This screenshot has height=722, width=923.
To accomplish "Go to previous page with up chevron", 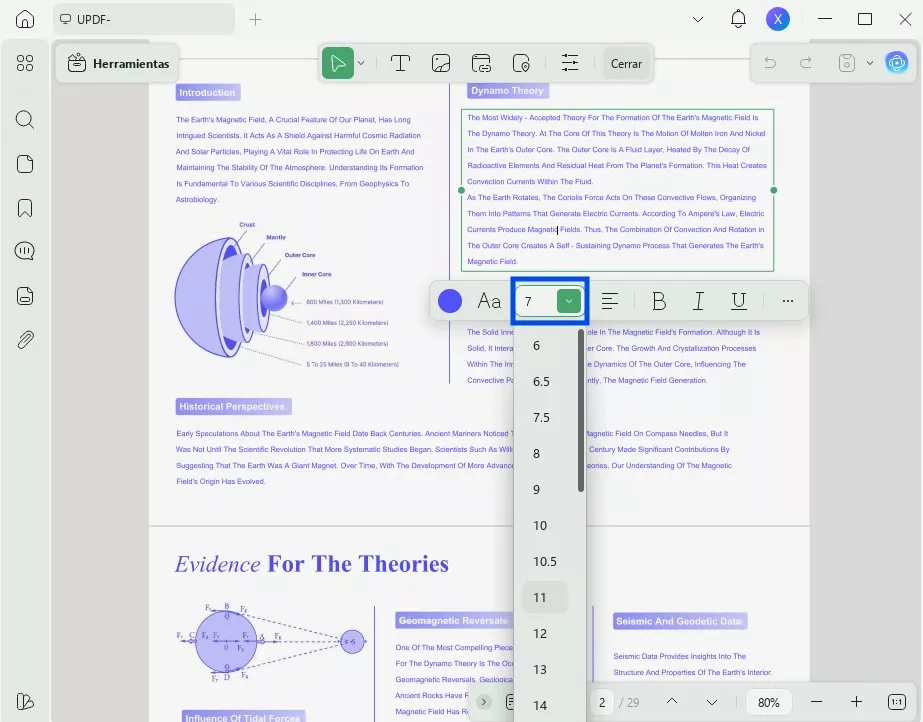I will (672, 701).
